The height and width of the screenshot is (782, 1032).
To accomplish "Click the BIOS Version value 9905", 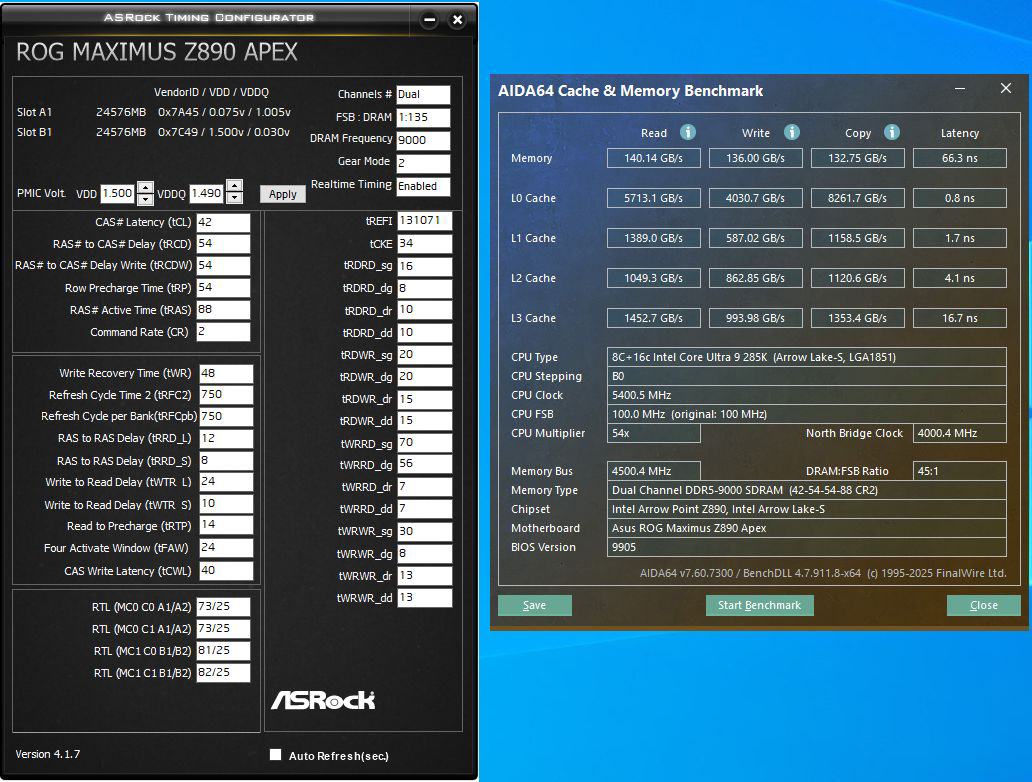I will coord(806,547).
